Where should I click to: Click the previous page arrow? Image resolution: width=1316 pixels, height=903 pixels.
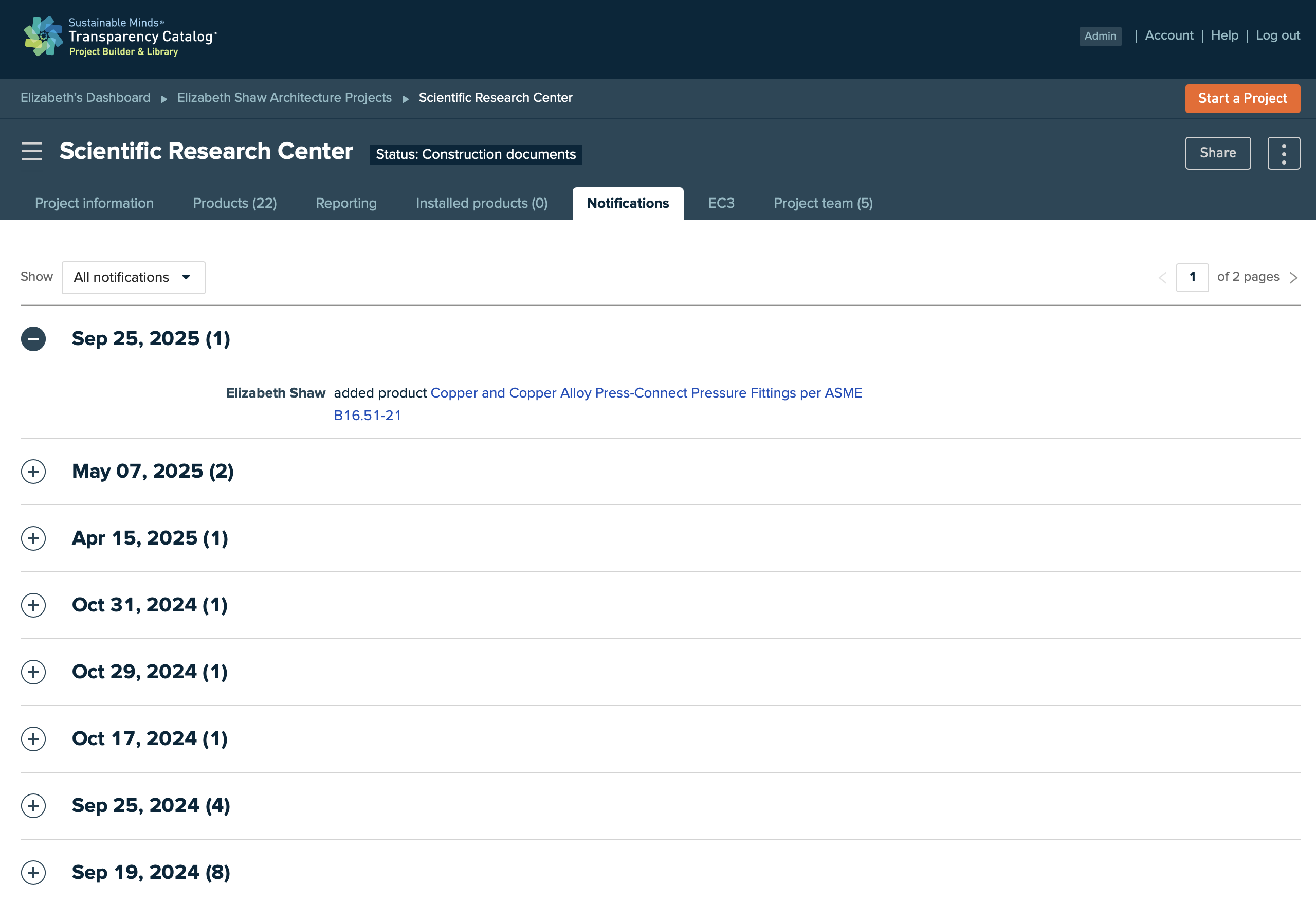click(x=1162, y=278)
